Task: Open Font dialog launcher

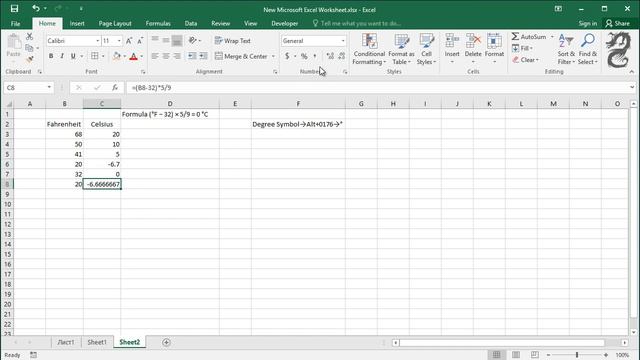Action: pyautogui.click(x=143, y=72)
